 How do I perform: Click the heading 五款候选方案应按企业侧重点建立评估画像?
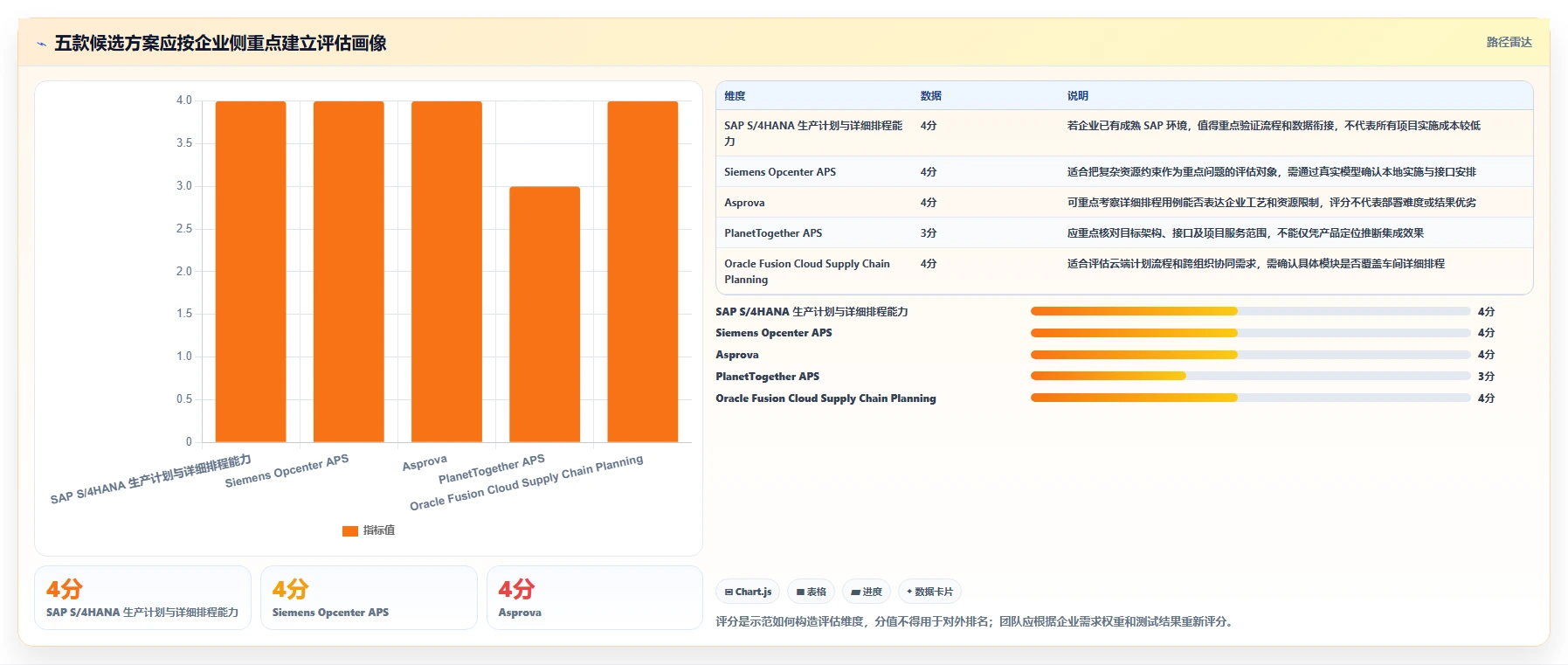pyautogui.click(x=220, y=43)
